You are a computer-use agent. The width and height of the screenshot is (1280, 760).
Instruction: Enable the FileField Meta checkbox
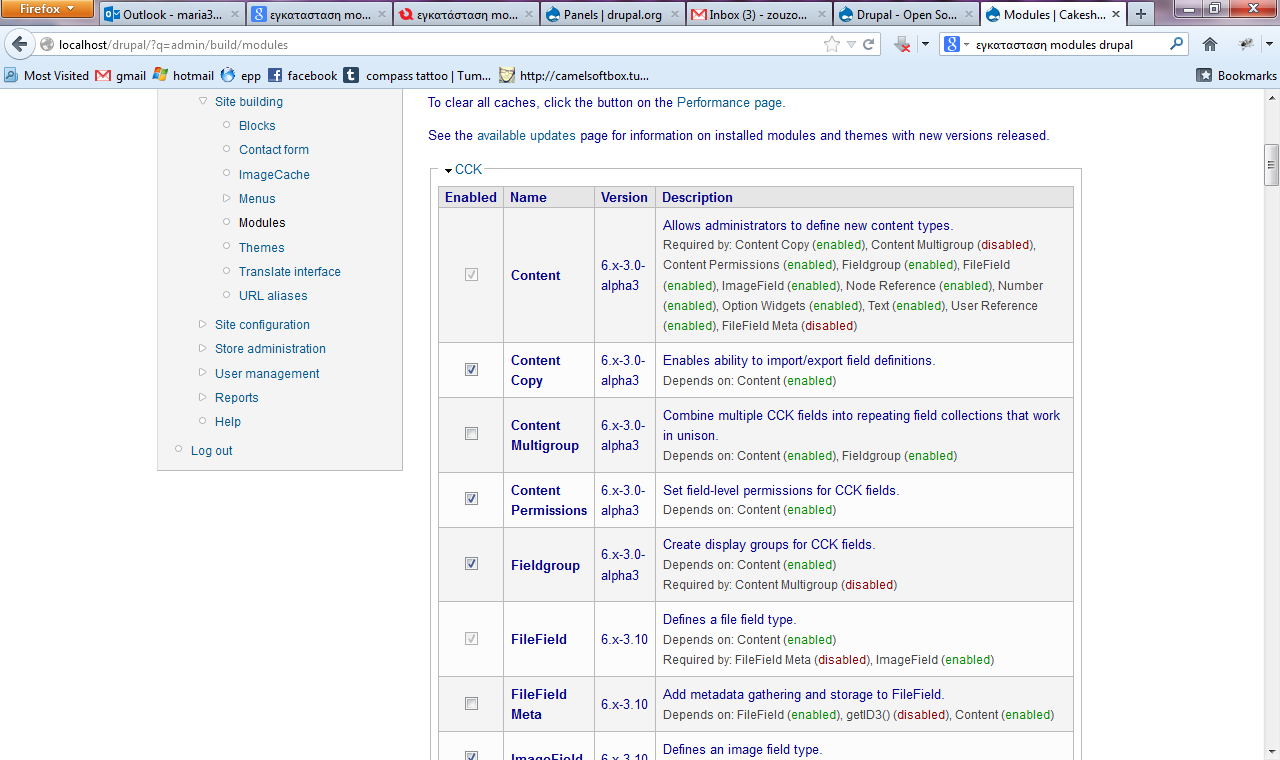pos(471,704)
